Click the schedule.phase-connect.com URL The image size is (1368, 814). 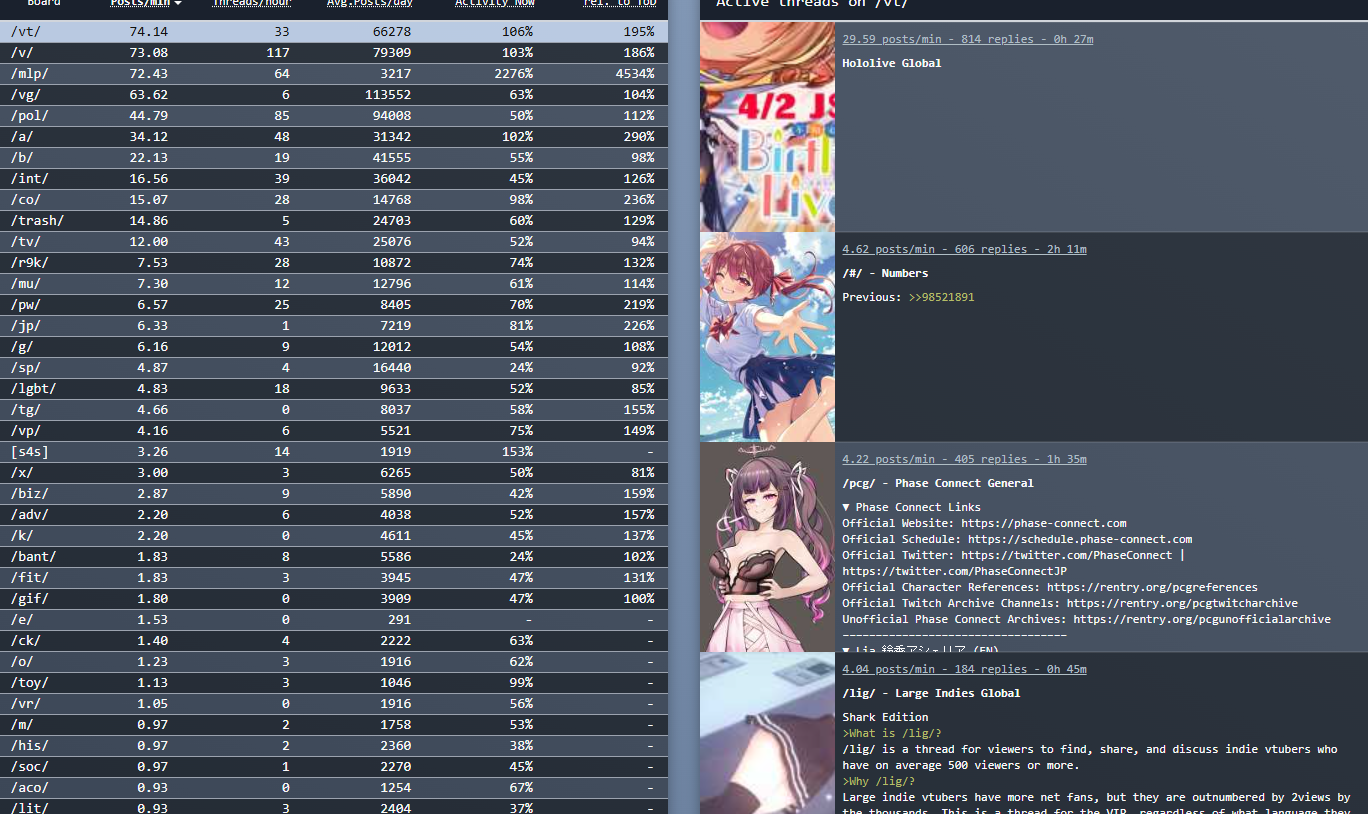(x=1080, y=539)
